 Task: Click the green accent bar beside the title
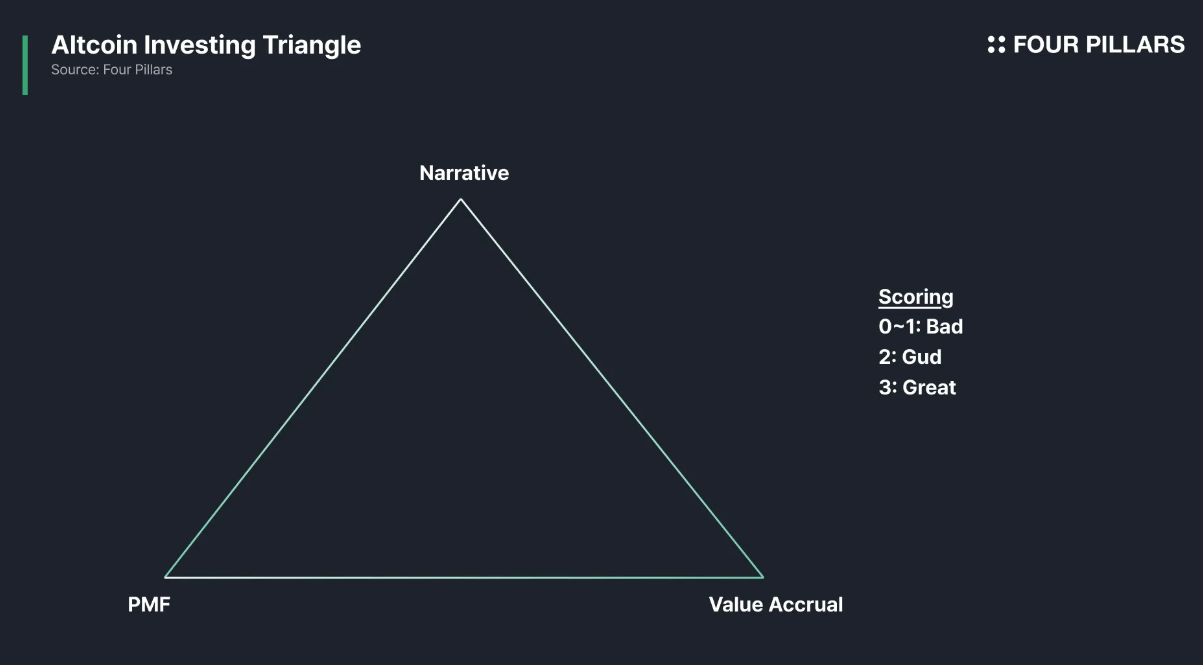click(x=25, y=65)
